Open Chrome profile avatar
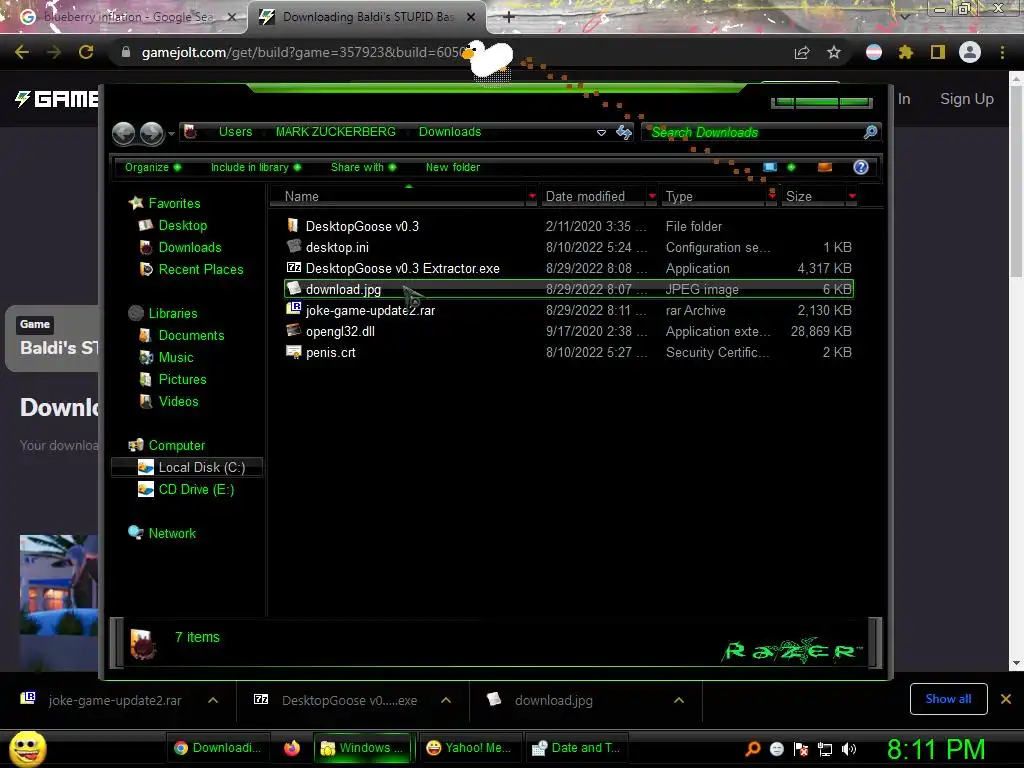Screen dimensions: 1024x768 coord(970,52)
